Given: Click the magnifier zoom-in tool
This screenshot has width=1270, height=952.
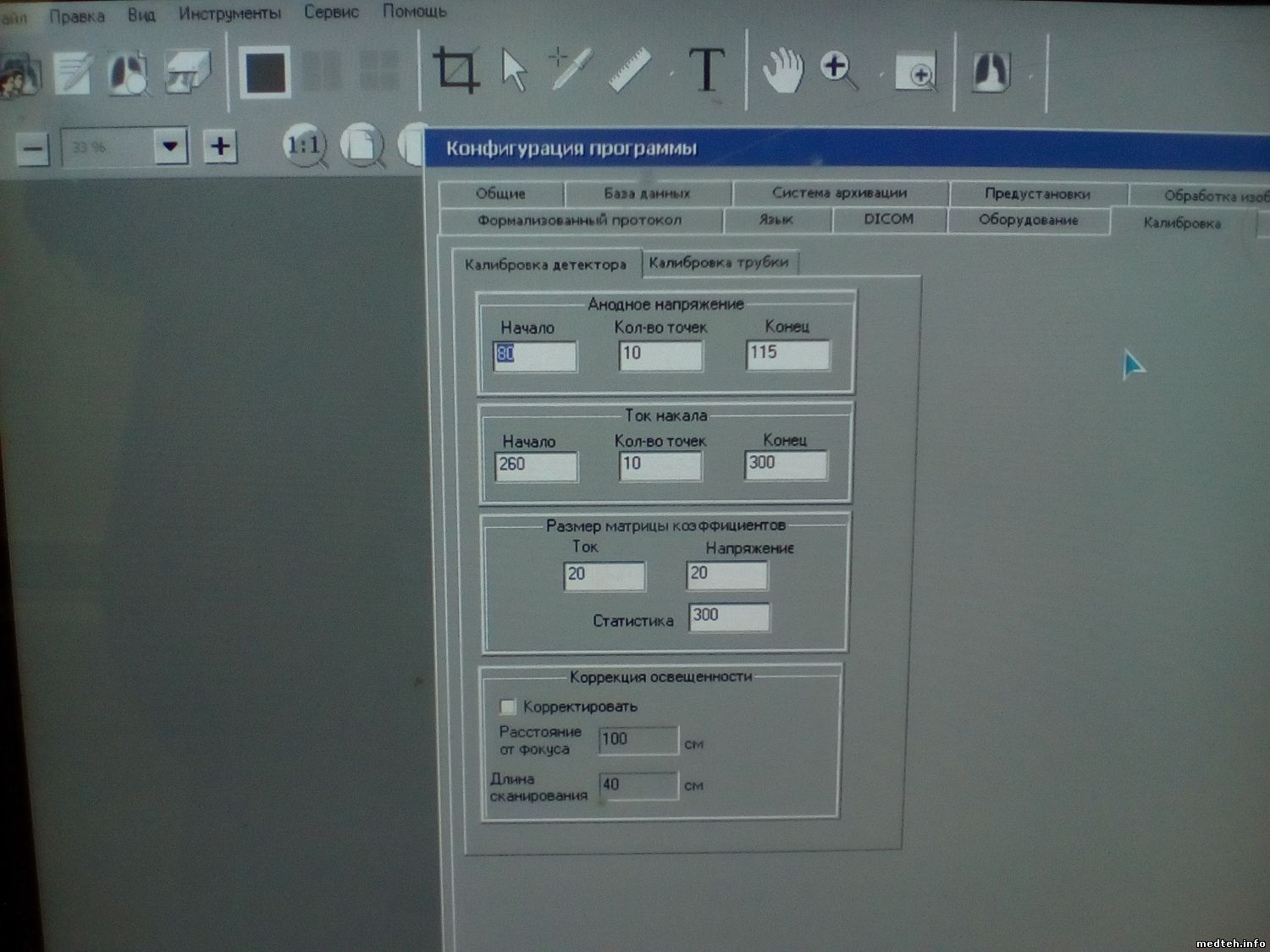Looking at the screenshot, I should [838, 69].
